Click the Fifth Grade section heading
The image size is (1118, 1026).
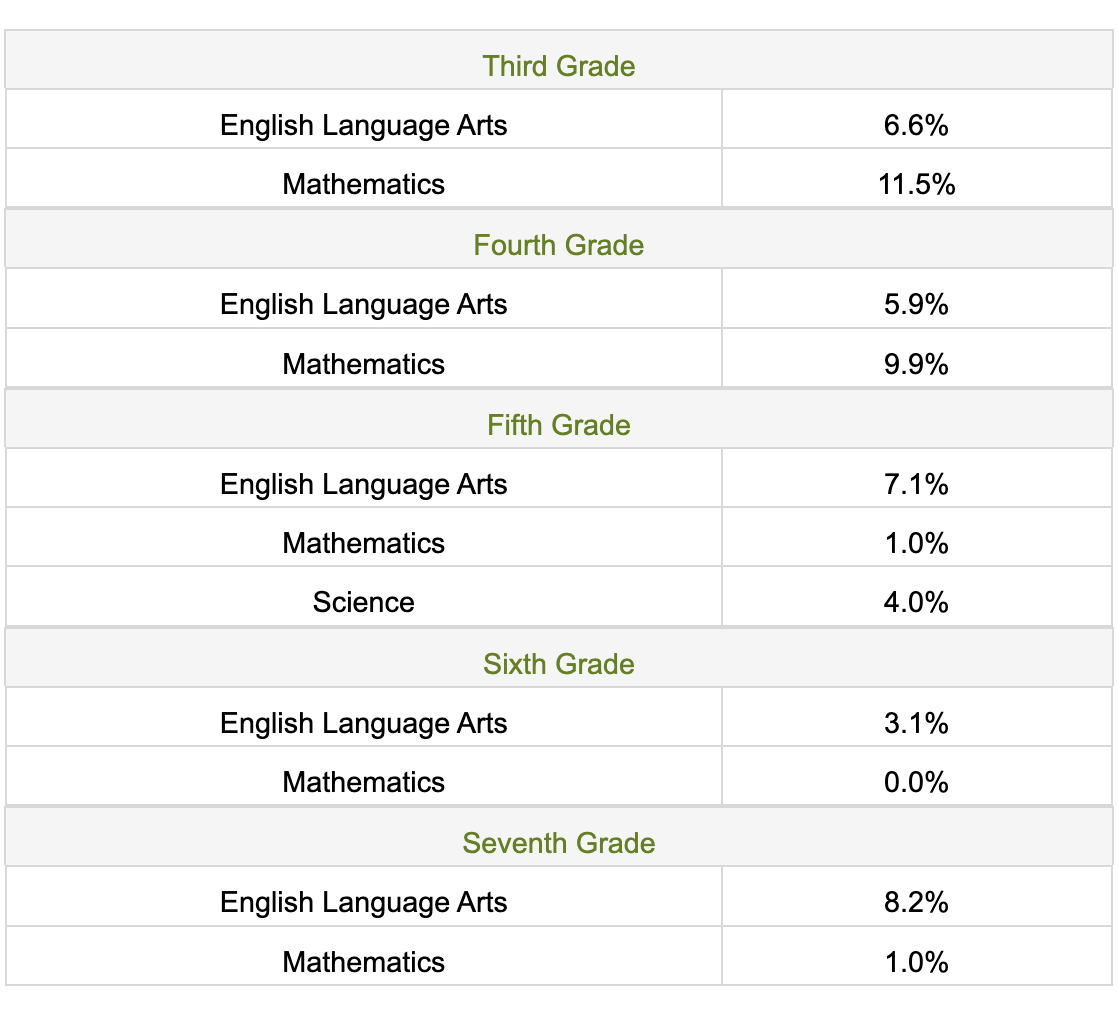tap(558, 425)
